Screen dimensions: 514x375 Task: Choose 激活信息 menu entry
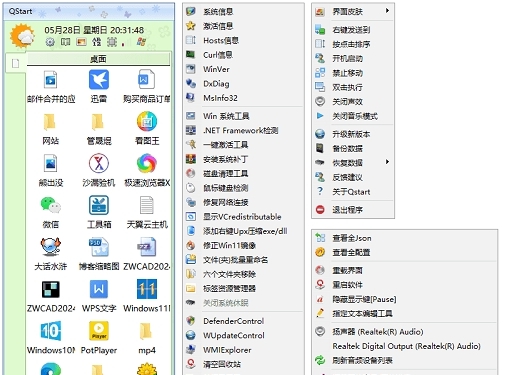tap(243, 26)
